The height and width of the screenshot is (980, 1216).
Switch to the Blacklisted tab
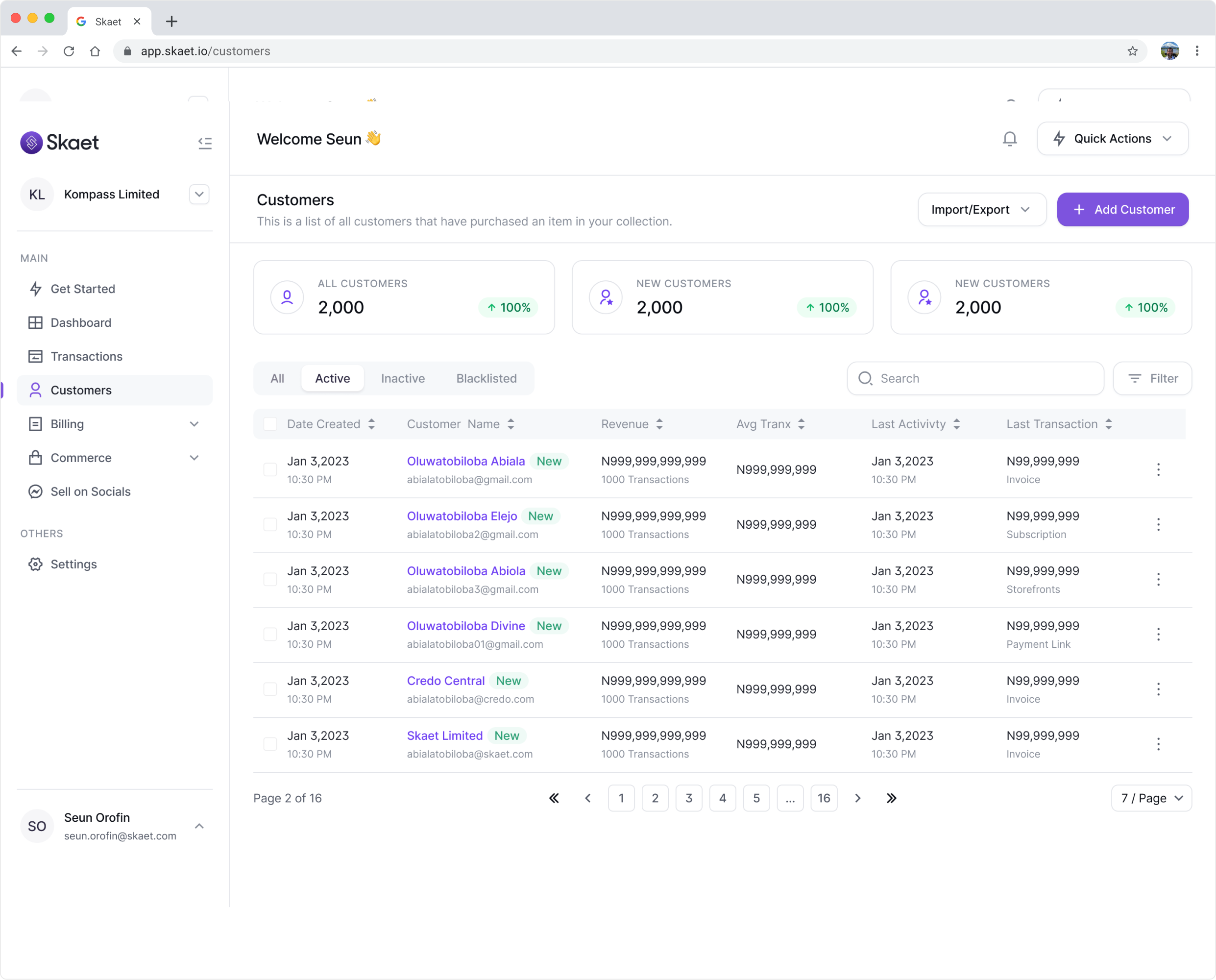[x=486, y=378]
